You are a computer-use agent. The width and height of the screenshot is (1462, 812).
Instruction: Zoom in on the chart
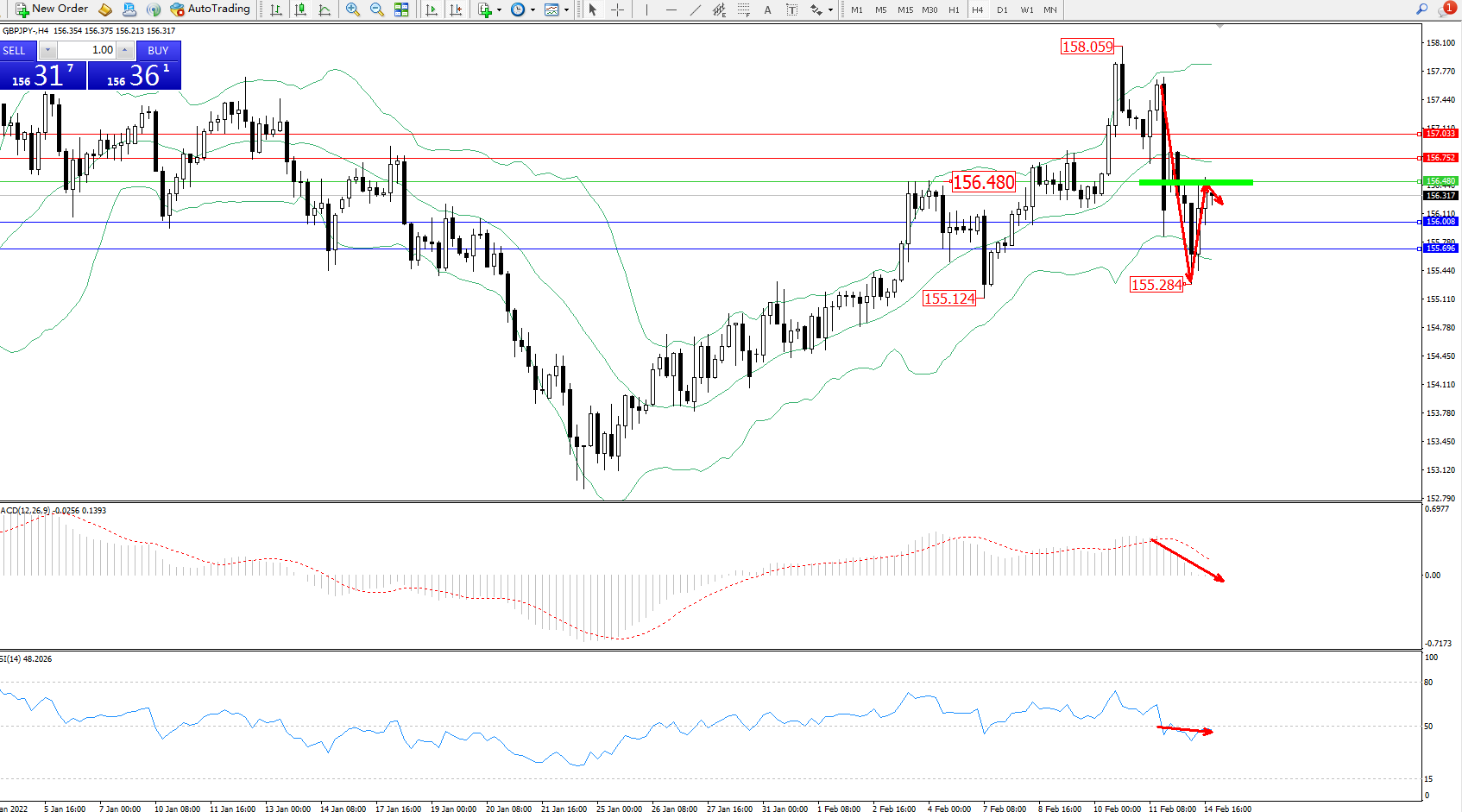pyautogui.click(x=352, y=9)
